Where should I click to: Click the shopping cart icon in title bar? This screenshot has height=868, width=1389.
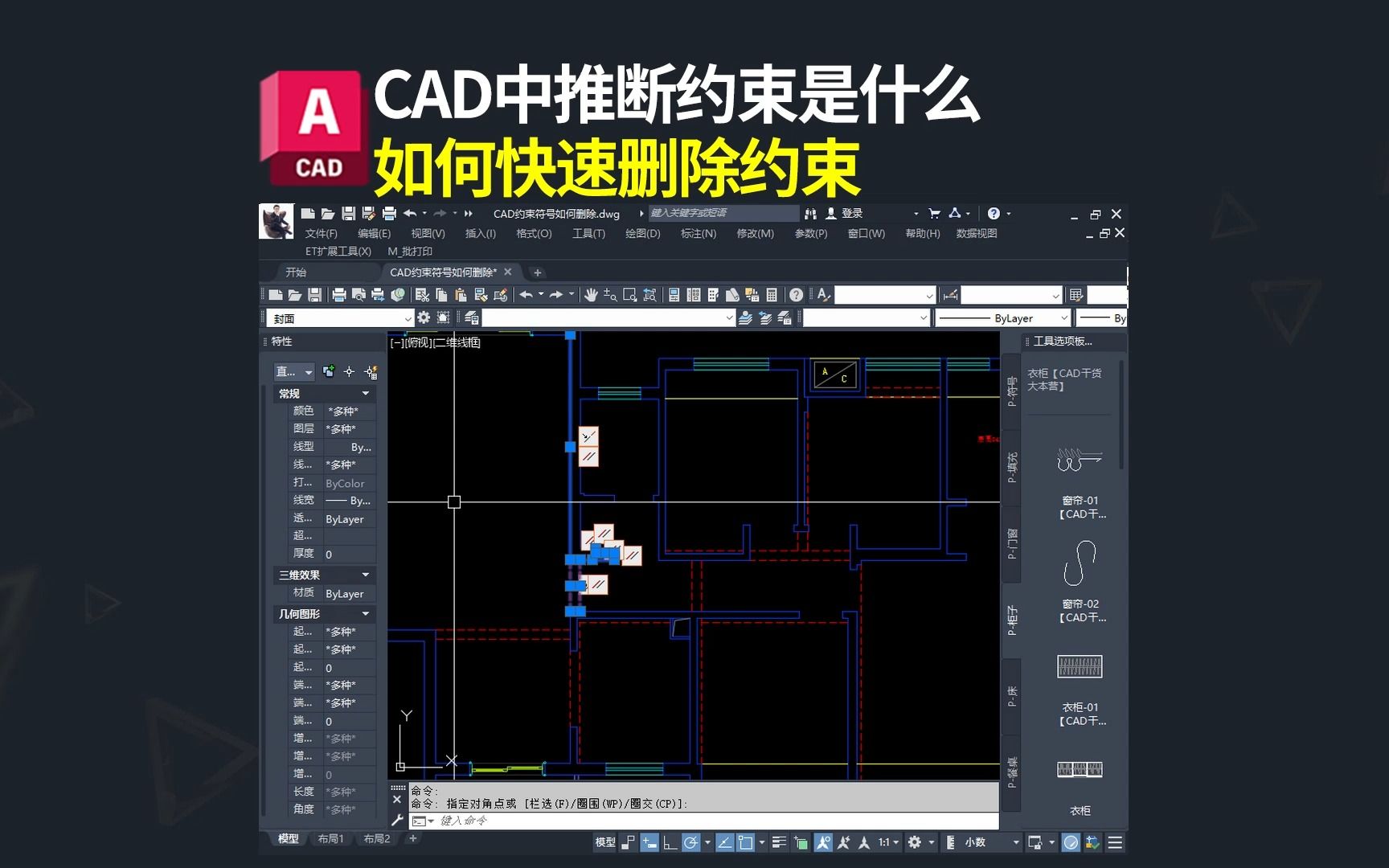(934, 214)
